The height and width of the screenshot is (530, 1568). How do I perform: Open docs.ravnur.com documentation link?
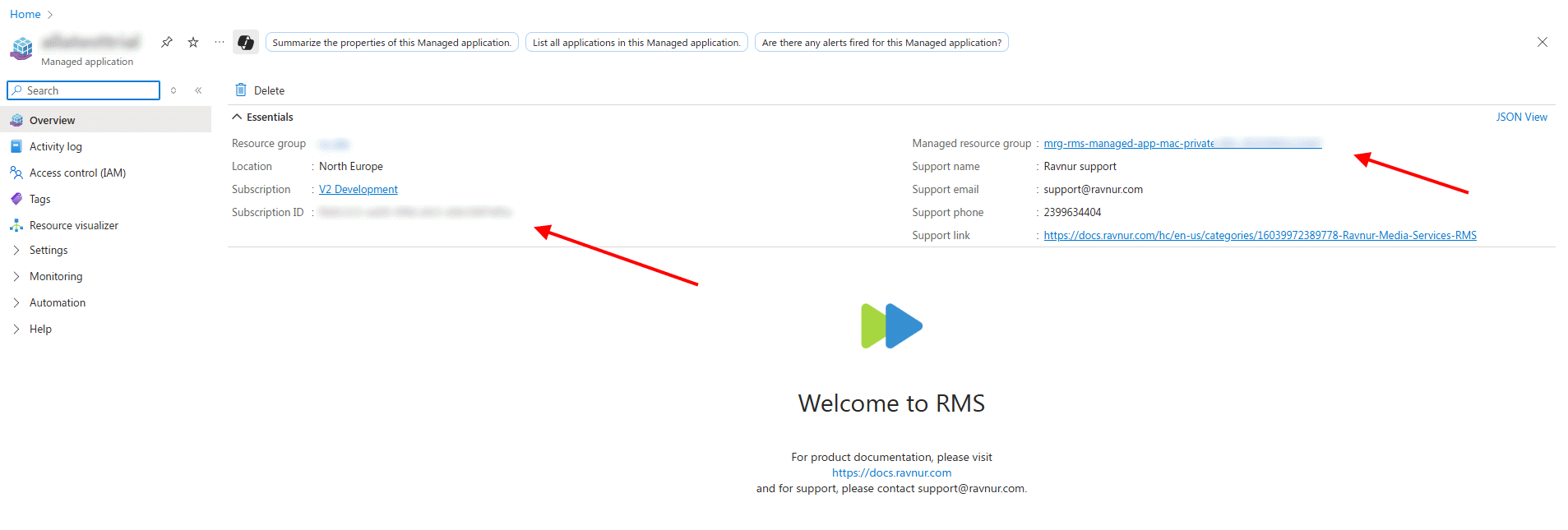click(891, 472)
